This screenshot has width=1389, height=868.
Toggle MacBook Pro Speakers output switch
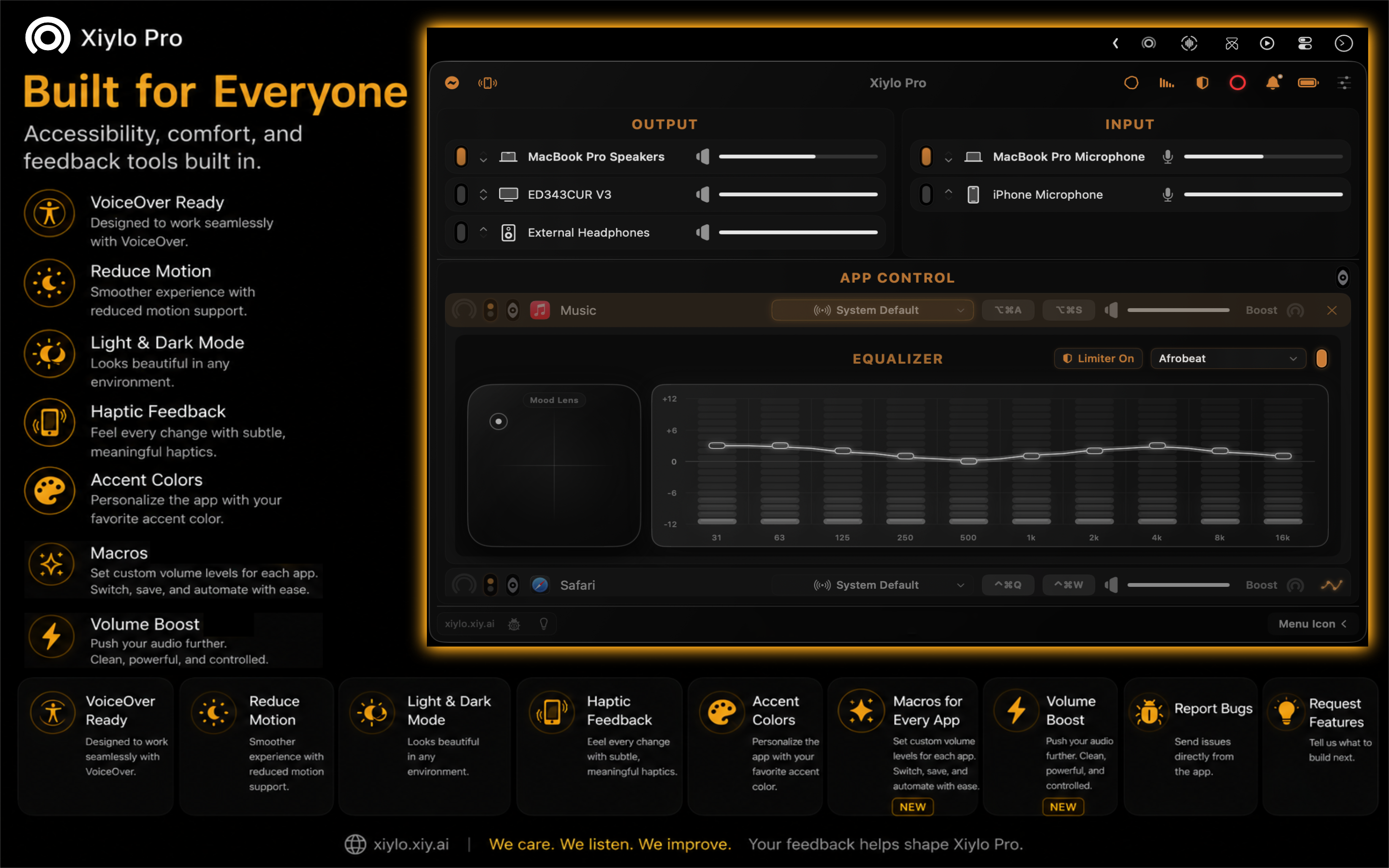(461, 156)
